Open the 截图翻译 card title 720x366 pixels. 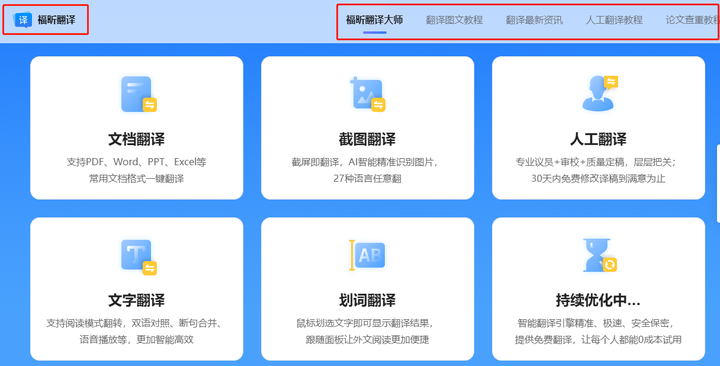click(367, 139)
